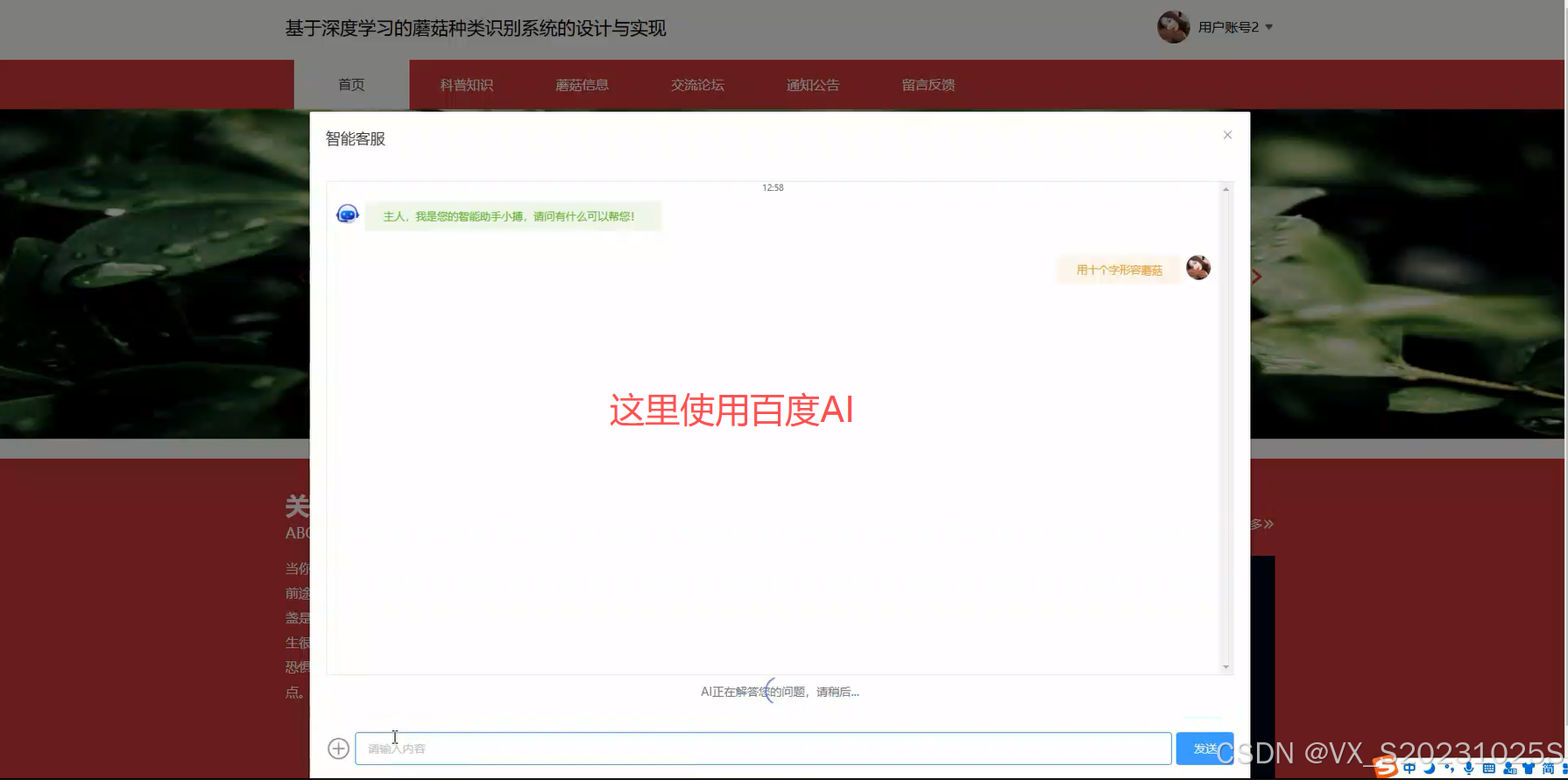Close the 智能客服 chat dialog

coord(1227,135)
